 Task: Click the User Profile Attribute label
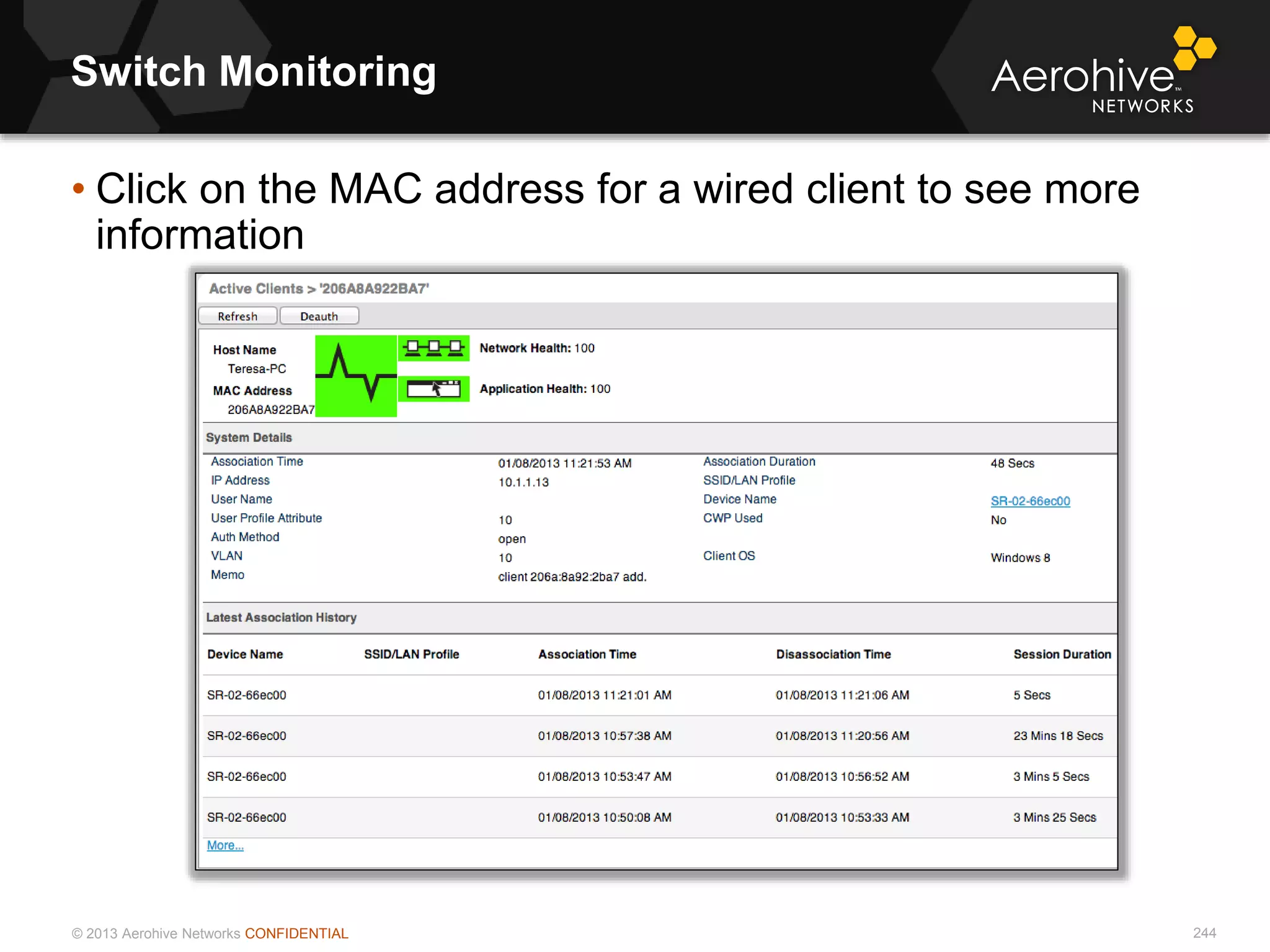[266, 518]
